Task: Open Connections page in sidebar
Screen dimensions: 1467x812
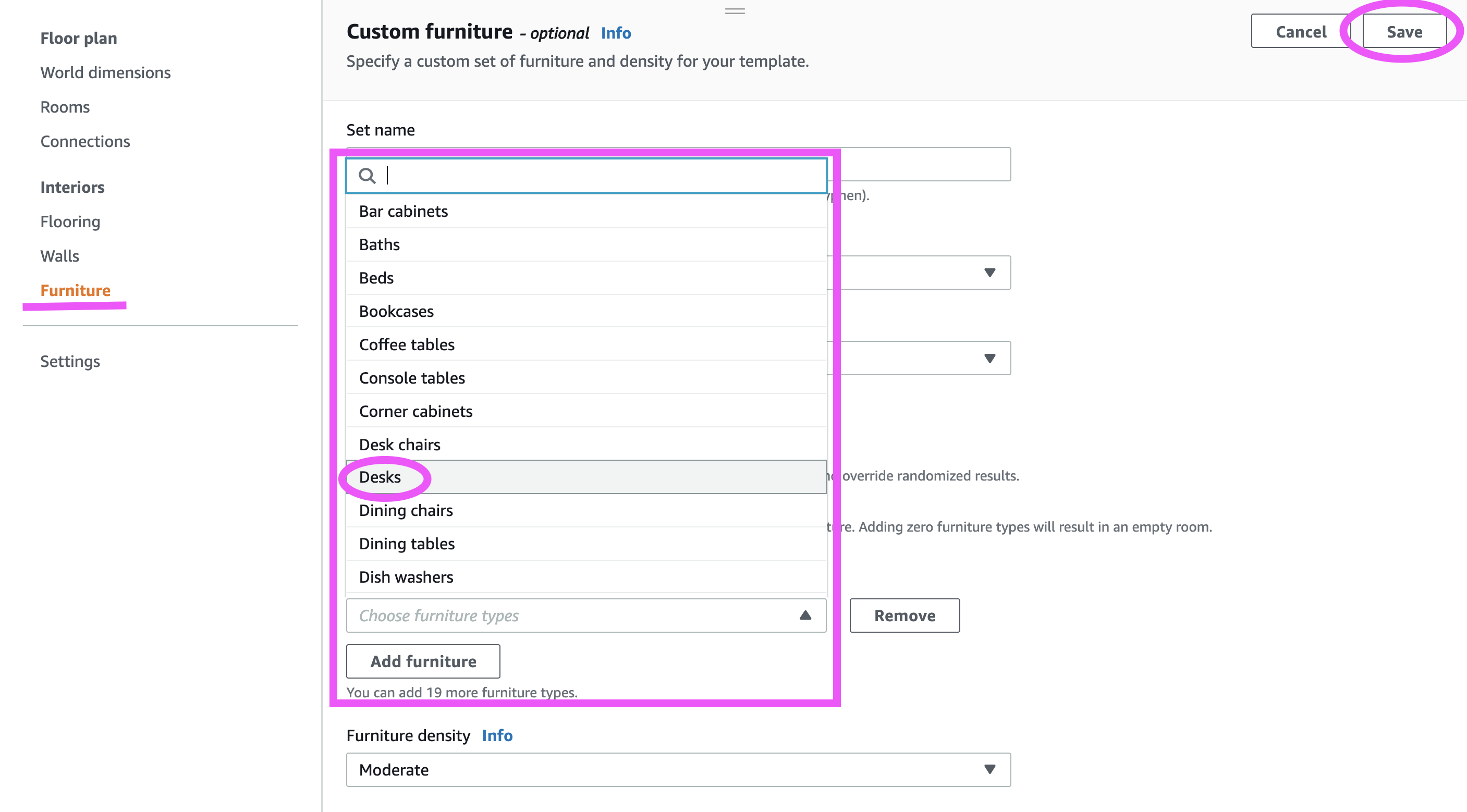Action: [85, 141]
